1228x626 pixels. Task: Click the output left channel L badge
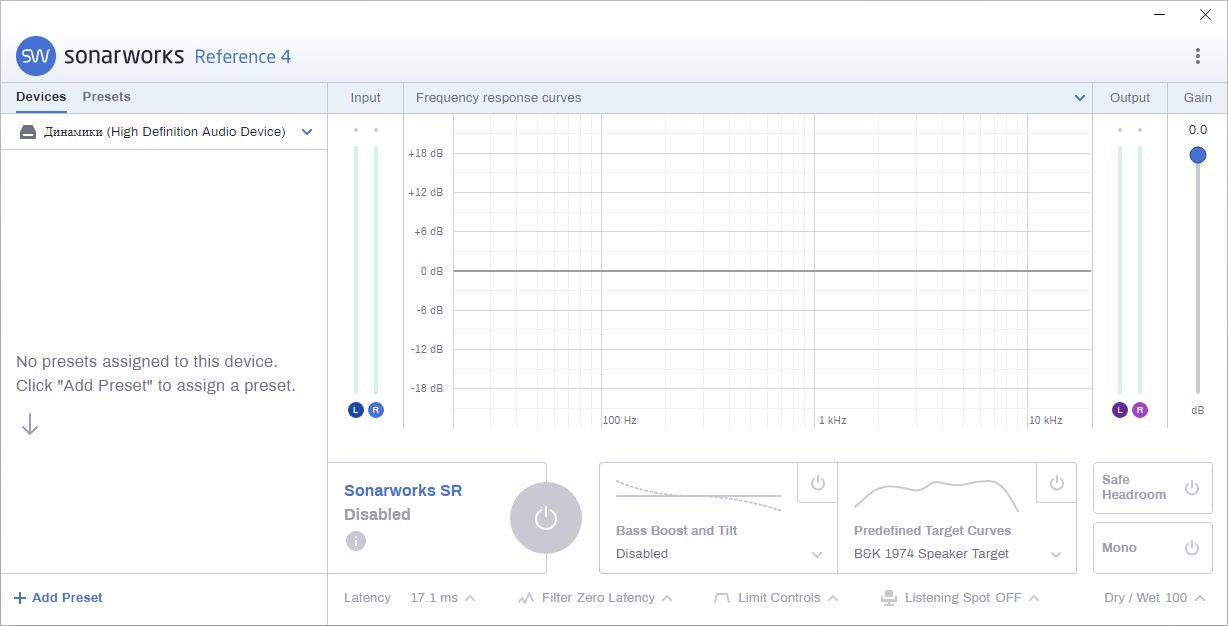click(x=1120, y=410)
